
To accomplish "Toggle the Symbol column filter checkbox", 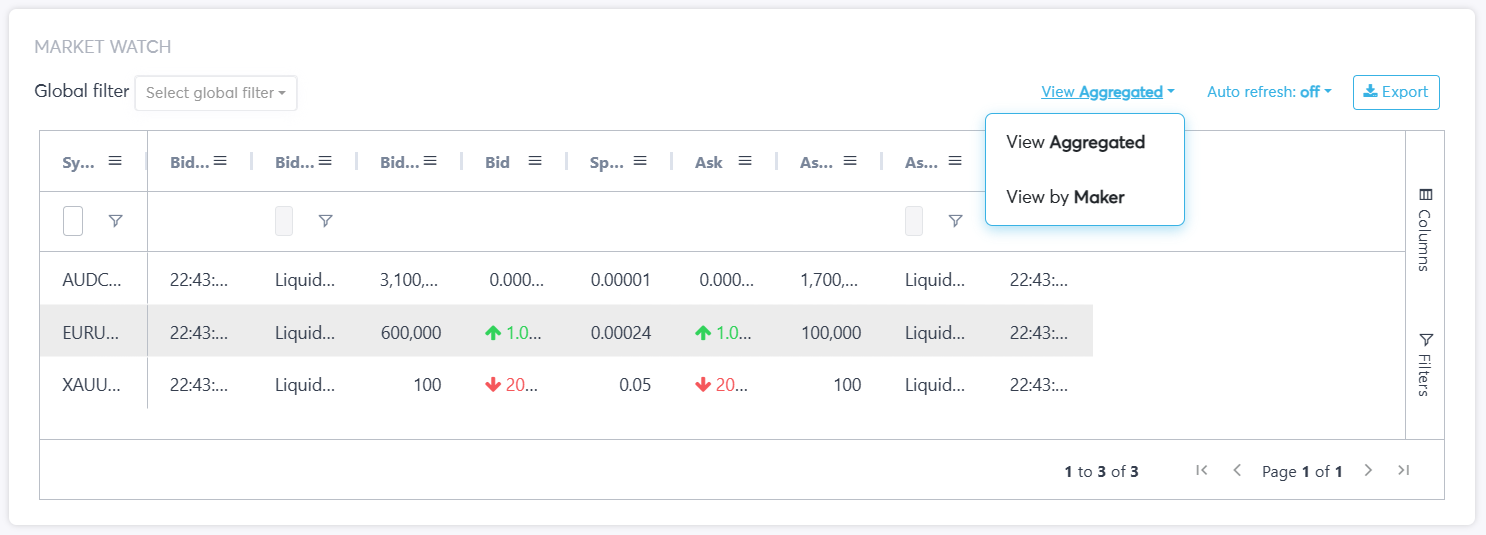I will coord(73,221).
